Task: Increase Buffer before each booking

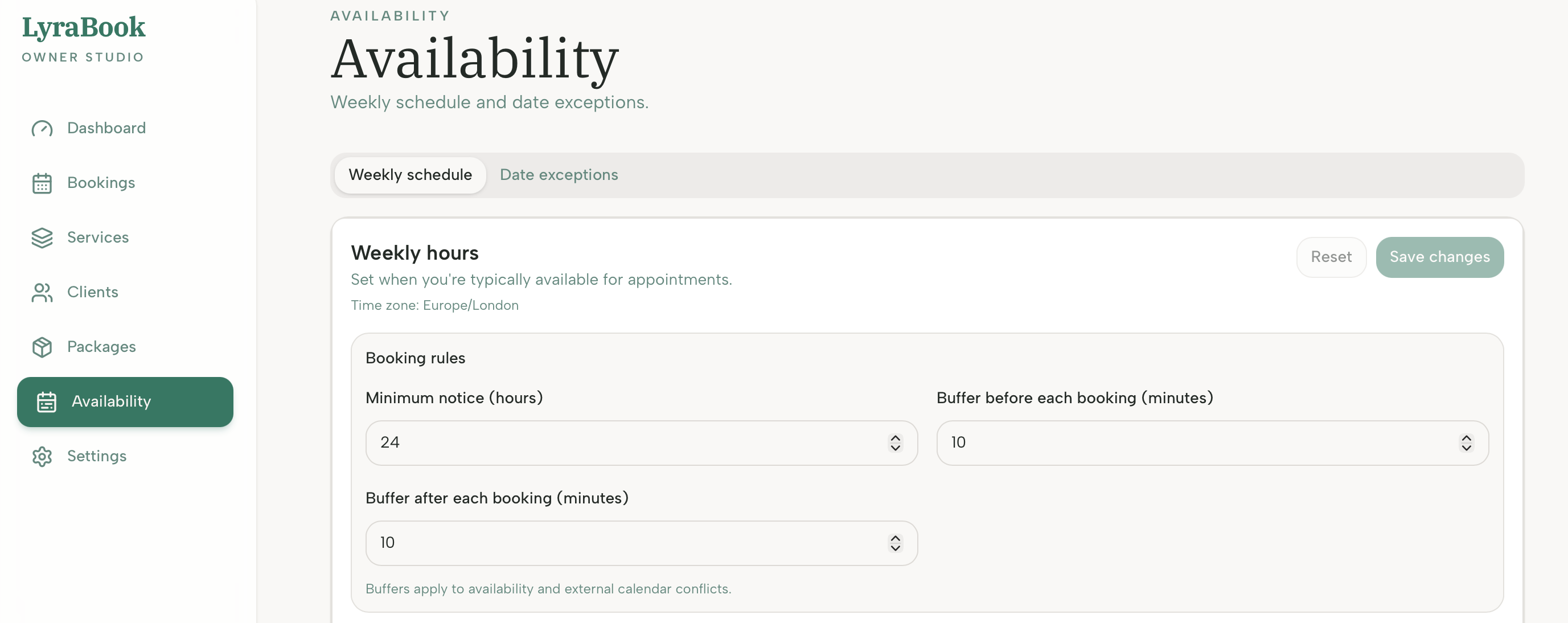Action: (x=1466, y=438)
